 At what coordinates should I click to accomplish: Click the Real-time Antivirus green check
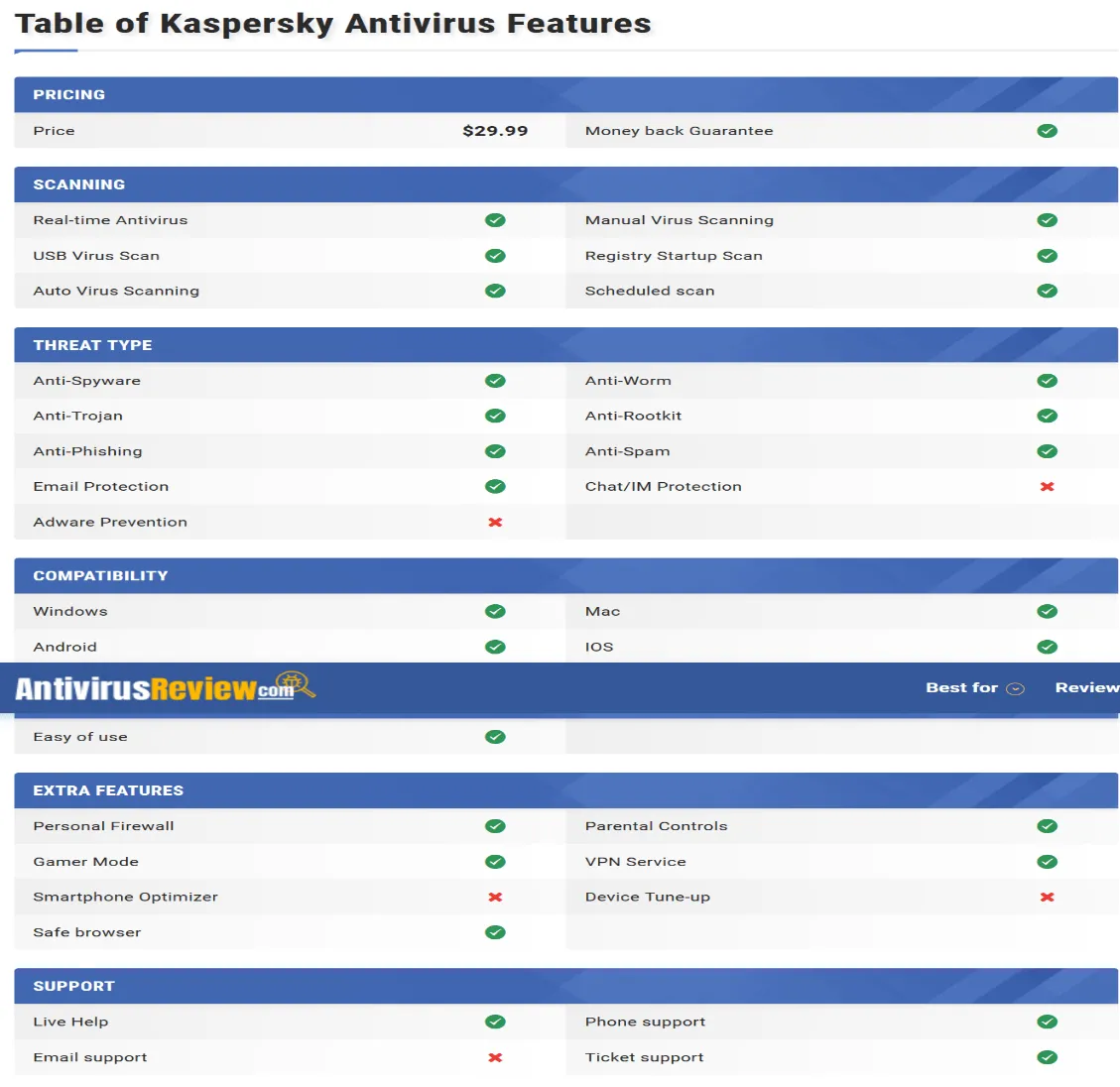click(495, 220)
